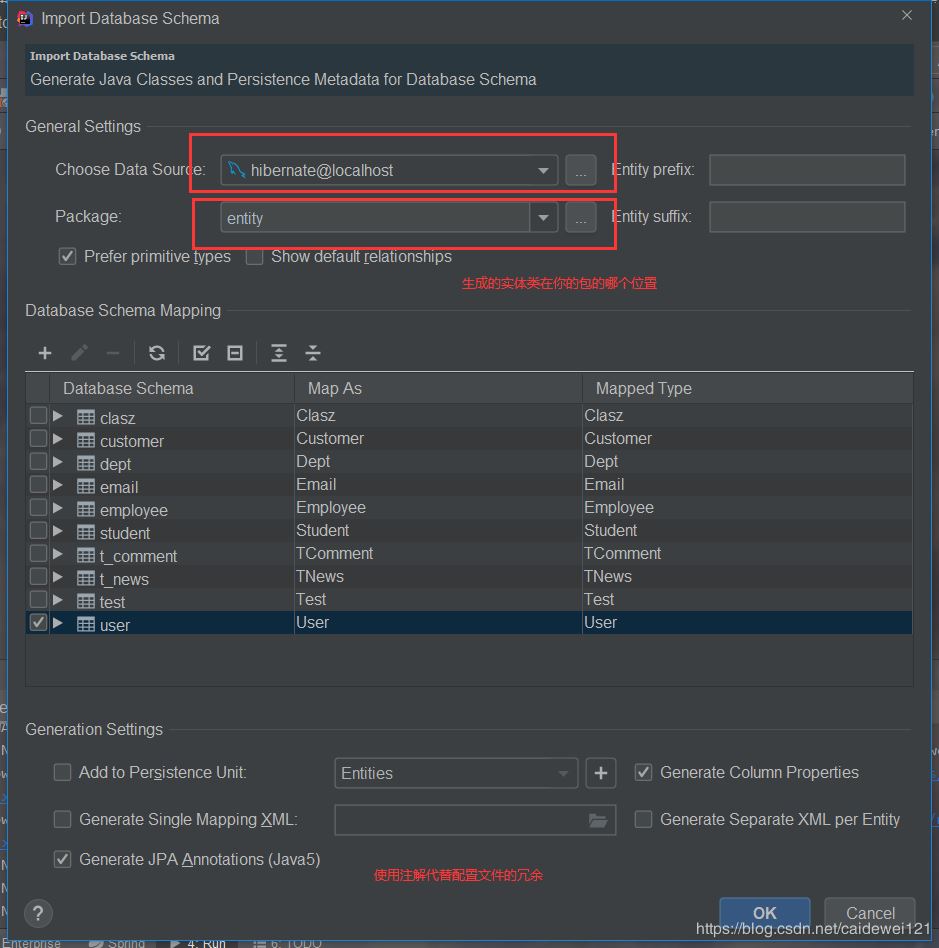
Task: Expand the employee table row
Action: coord(57,509)
